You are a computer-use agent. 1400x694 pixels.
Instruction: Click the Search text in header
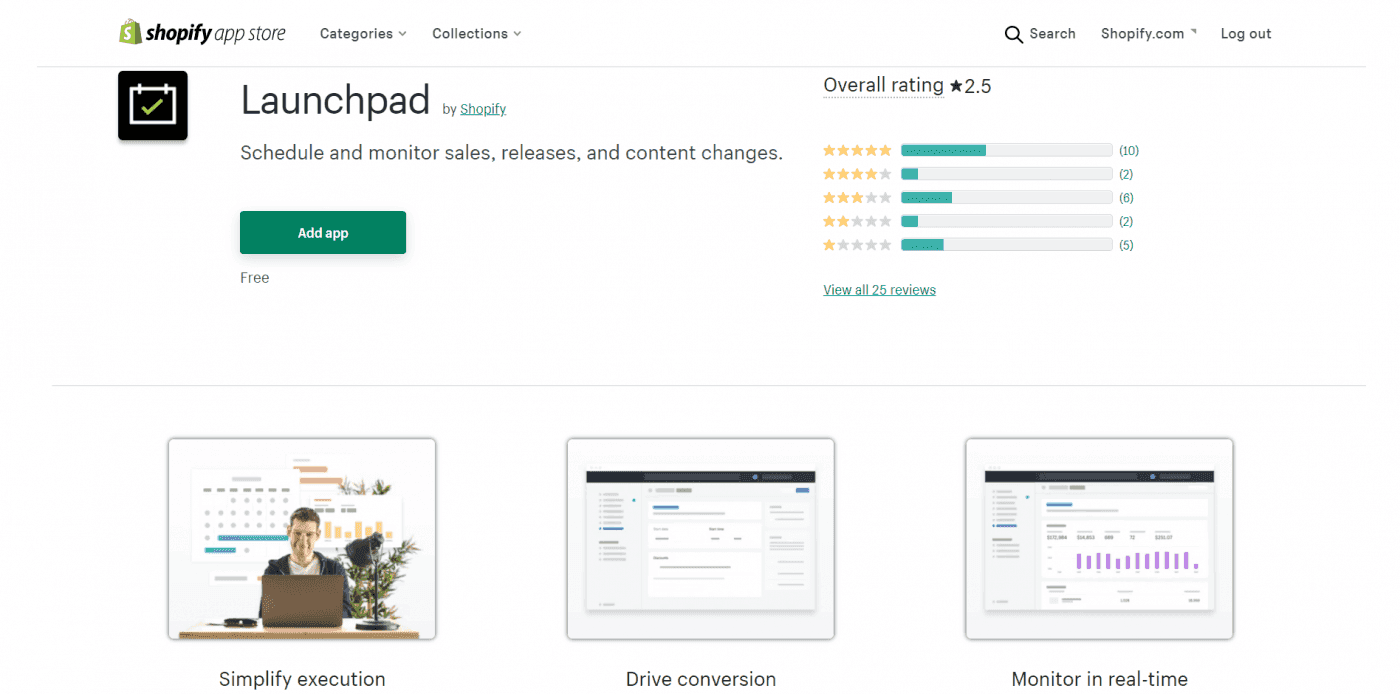(1053, 34)
